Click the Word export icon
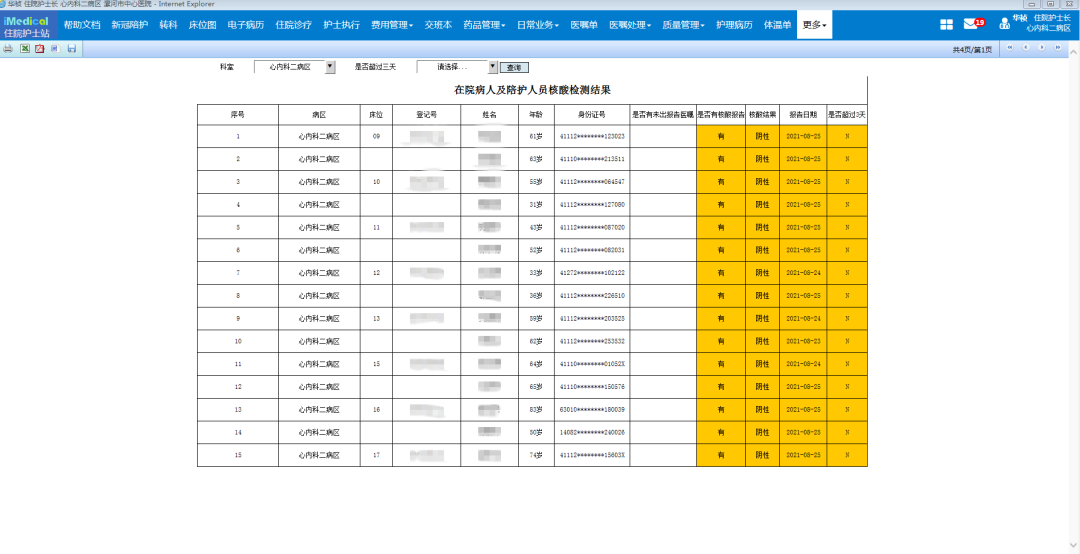Screen dimensions: 1080x554 coord(55,48)
